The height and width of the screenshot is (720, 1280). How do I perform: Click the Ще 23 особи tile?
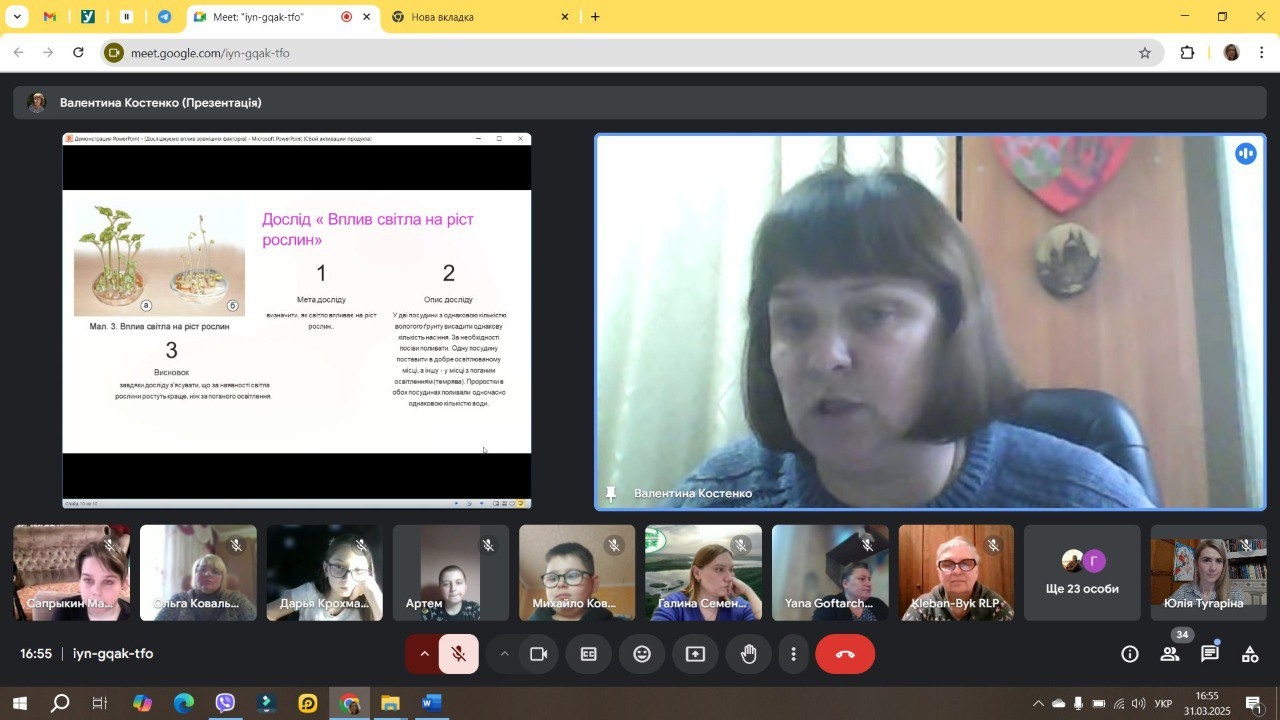pyautogui.click(x=1082, y=573)
